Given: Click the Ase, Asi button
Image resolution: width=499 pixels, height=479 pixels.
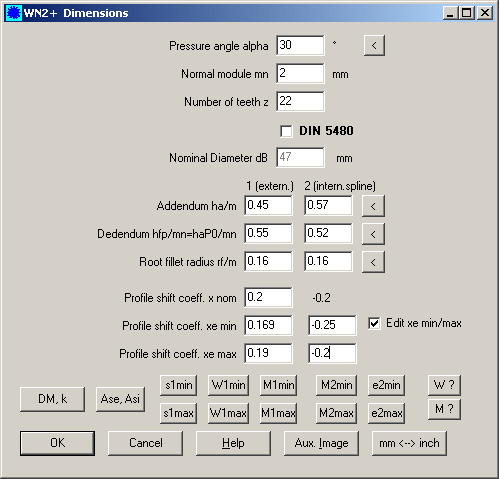Looking at the screenshot, I should (120, 399).
